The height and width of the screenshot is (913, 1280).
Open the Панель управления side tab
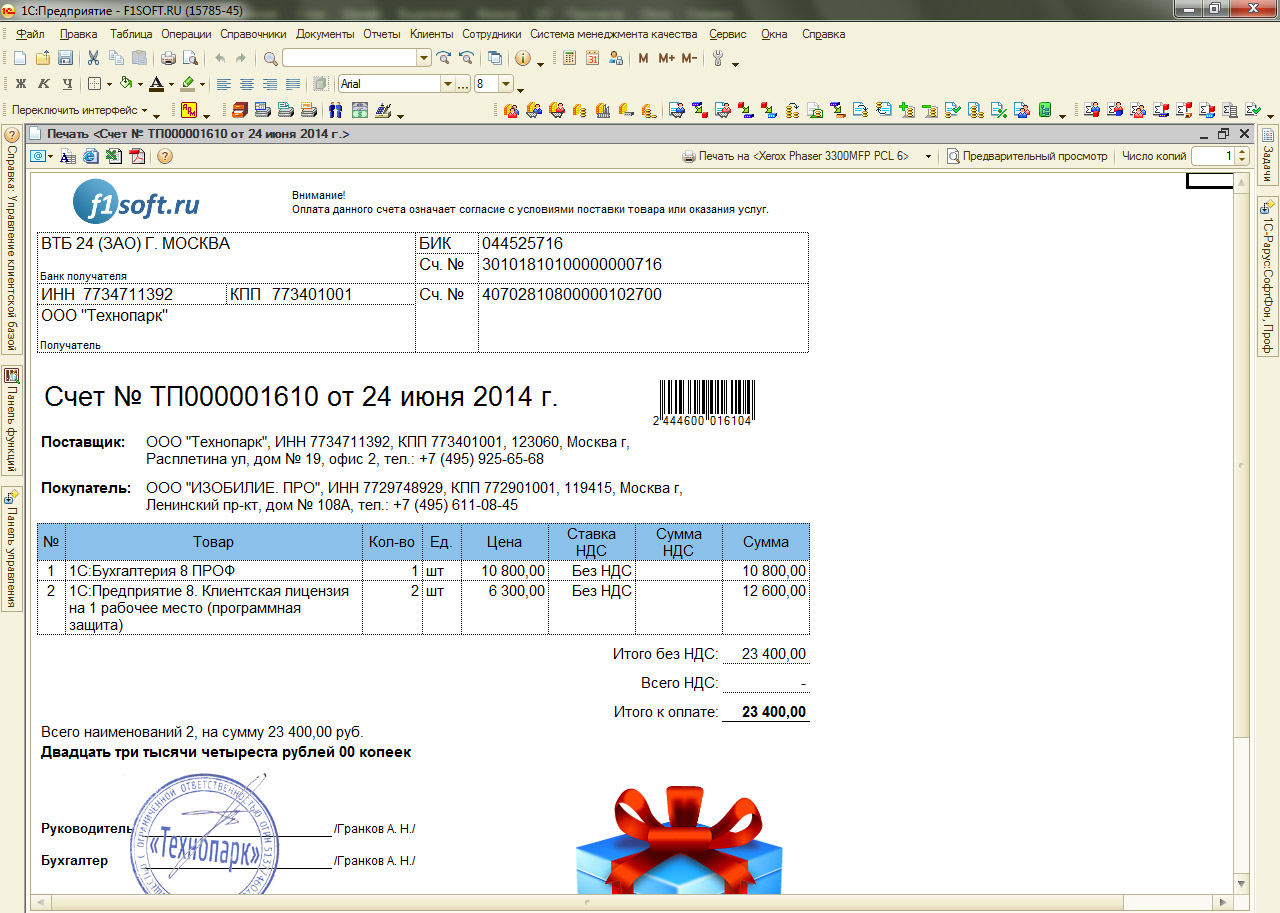point(11,548)
